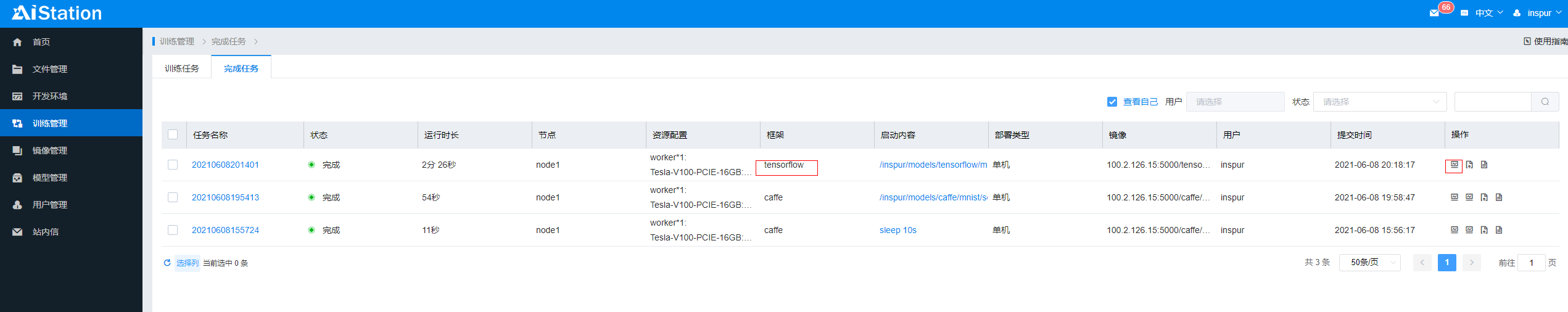
Task: Select the checkbox for task 20210608195413
Action: coord(173,197)
